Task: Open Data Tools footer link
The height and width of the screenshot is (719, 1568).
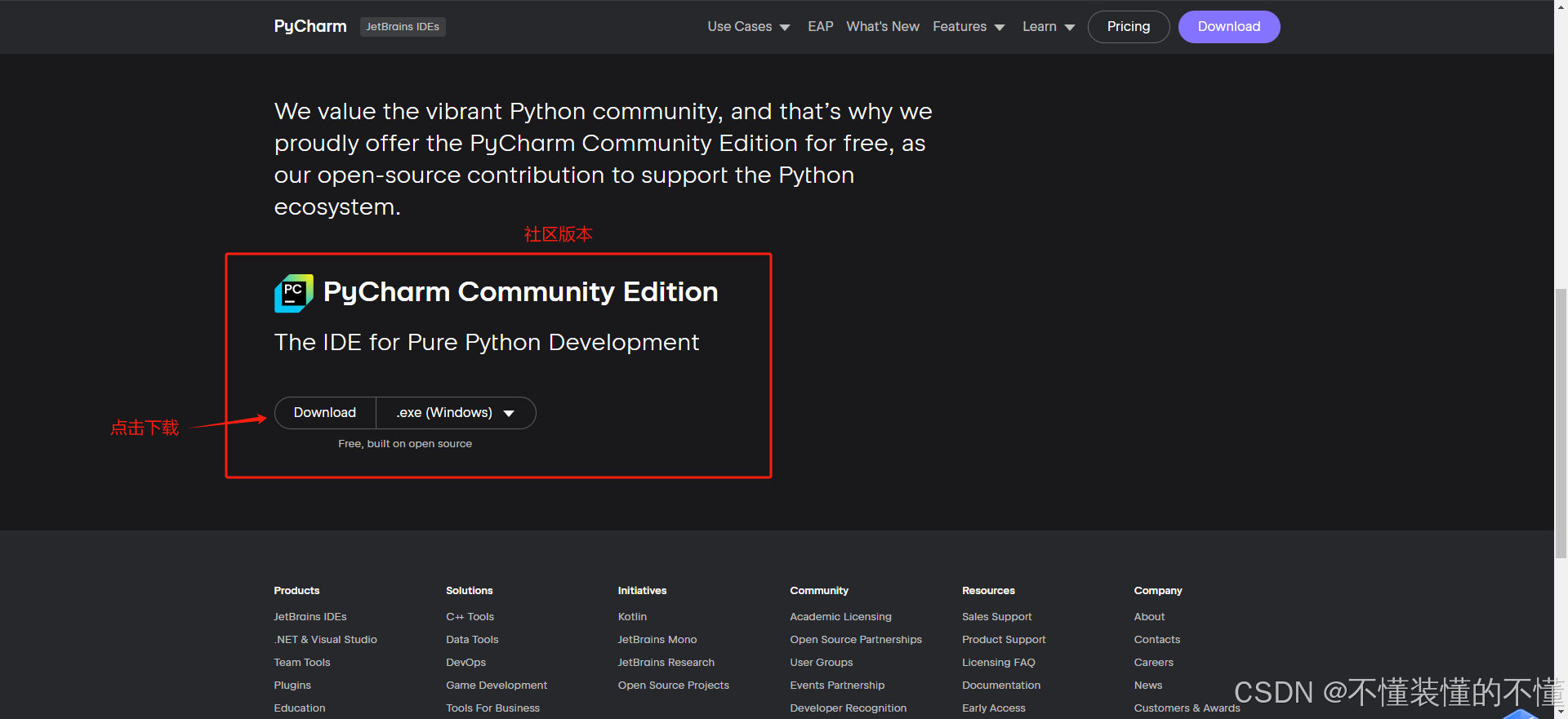Action: [x=472, y=640]
